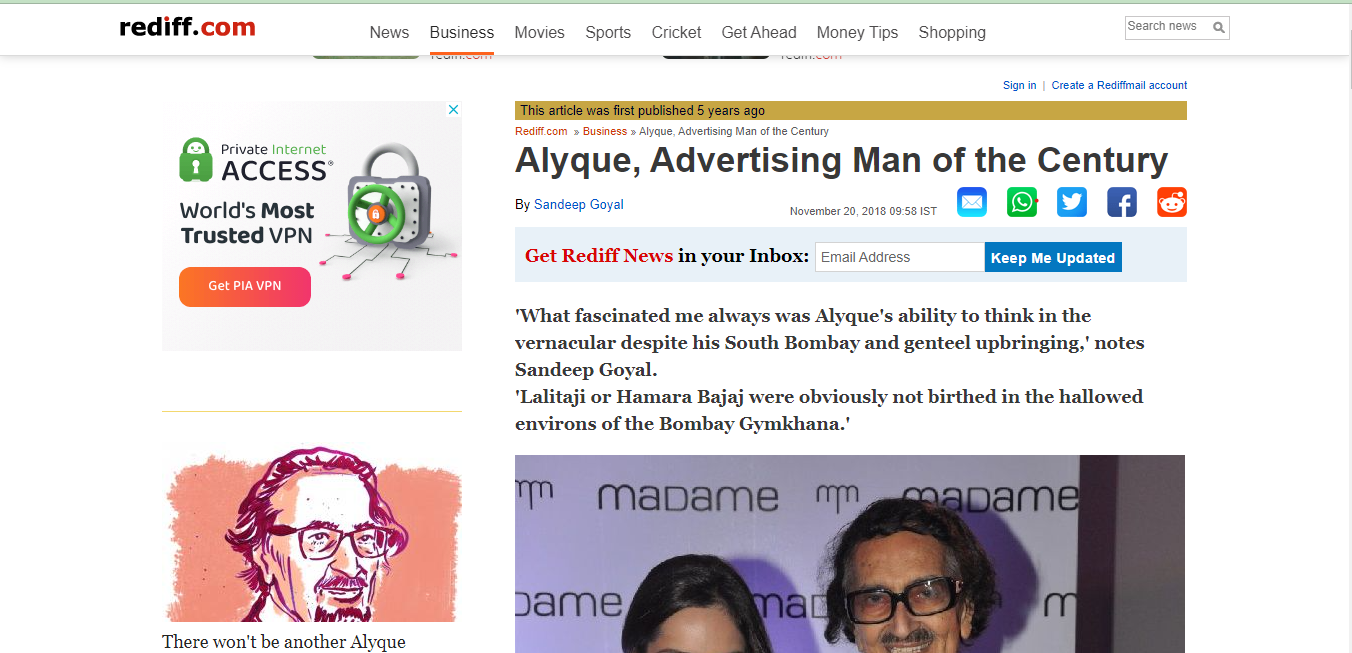Click the Sign in link
1352x653 pixels.
click(1019, 85)
